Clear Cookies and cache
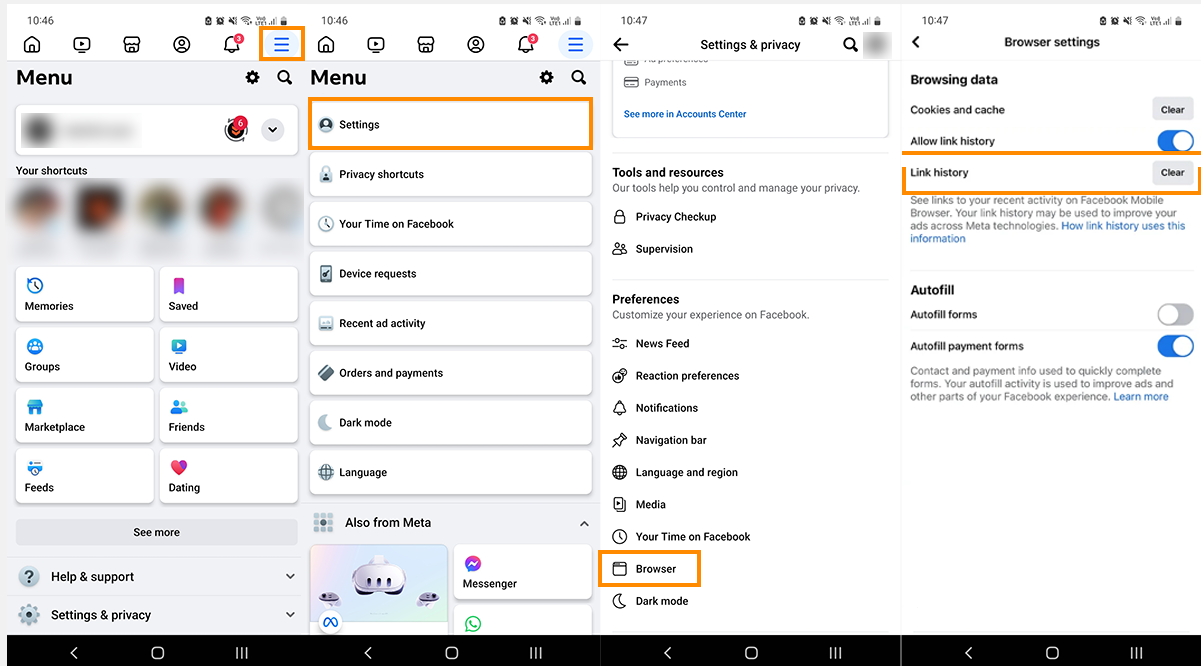The width and height of the screenshot is (1201, 666). click(x=1173, y=110)
